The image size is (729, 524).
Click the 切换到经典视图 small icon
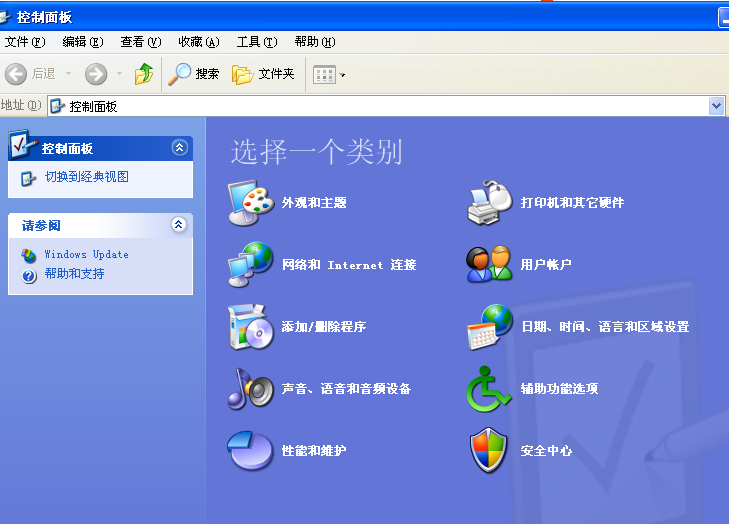(x=28, y=179)
